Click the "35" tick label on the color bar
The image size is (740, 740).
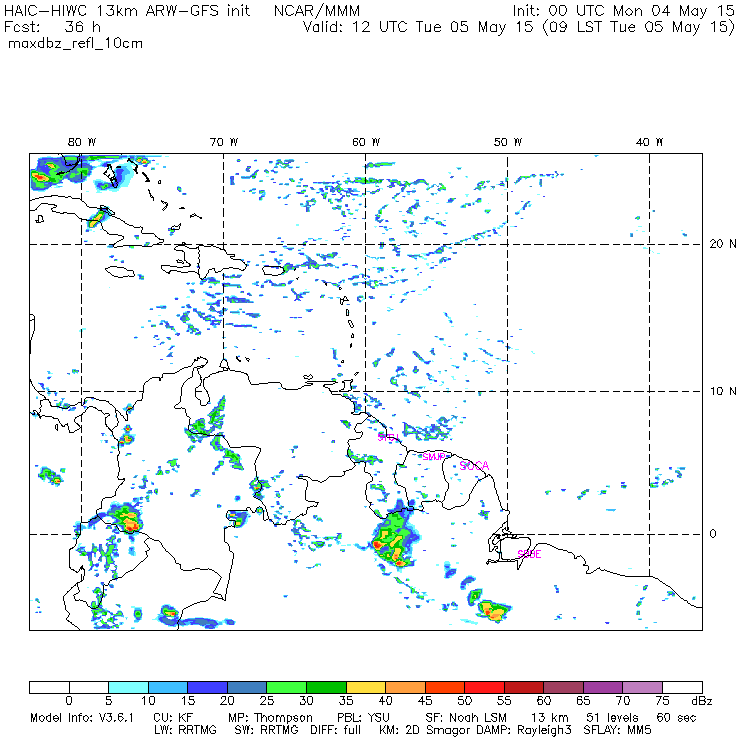pyautogui.click(x=346, y=701)
